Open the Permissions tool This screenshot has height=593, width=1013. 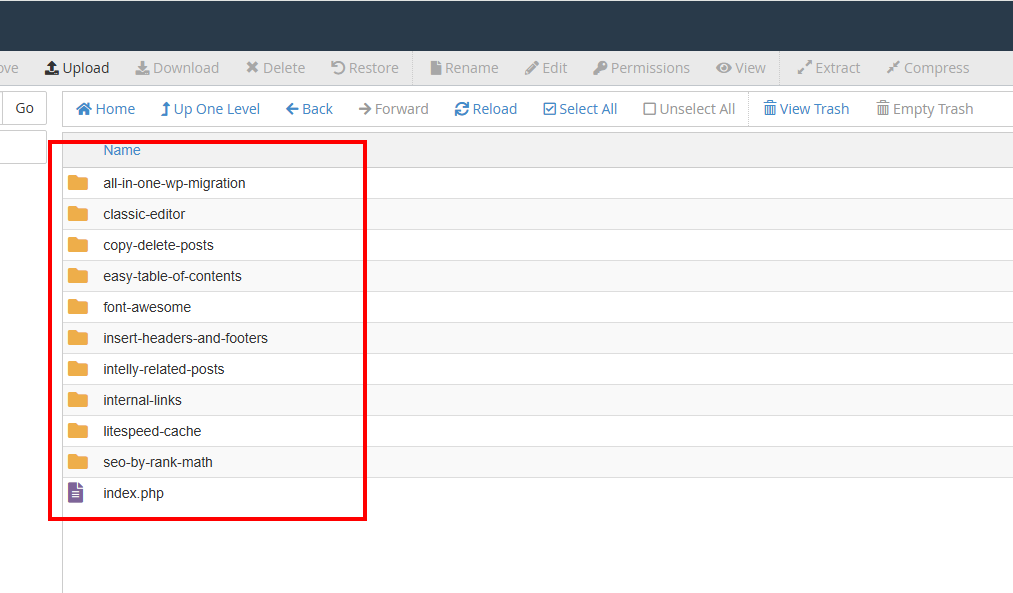642,68
